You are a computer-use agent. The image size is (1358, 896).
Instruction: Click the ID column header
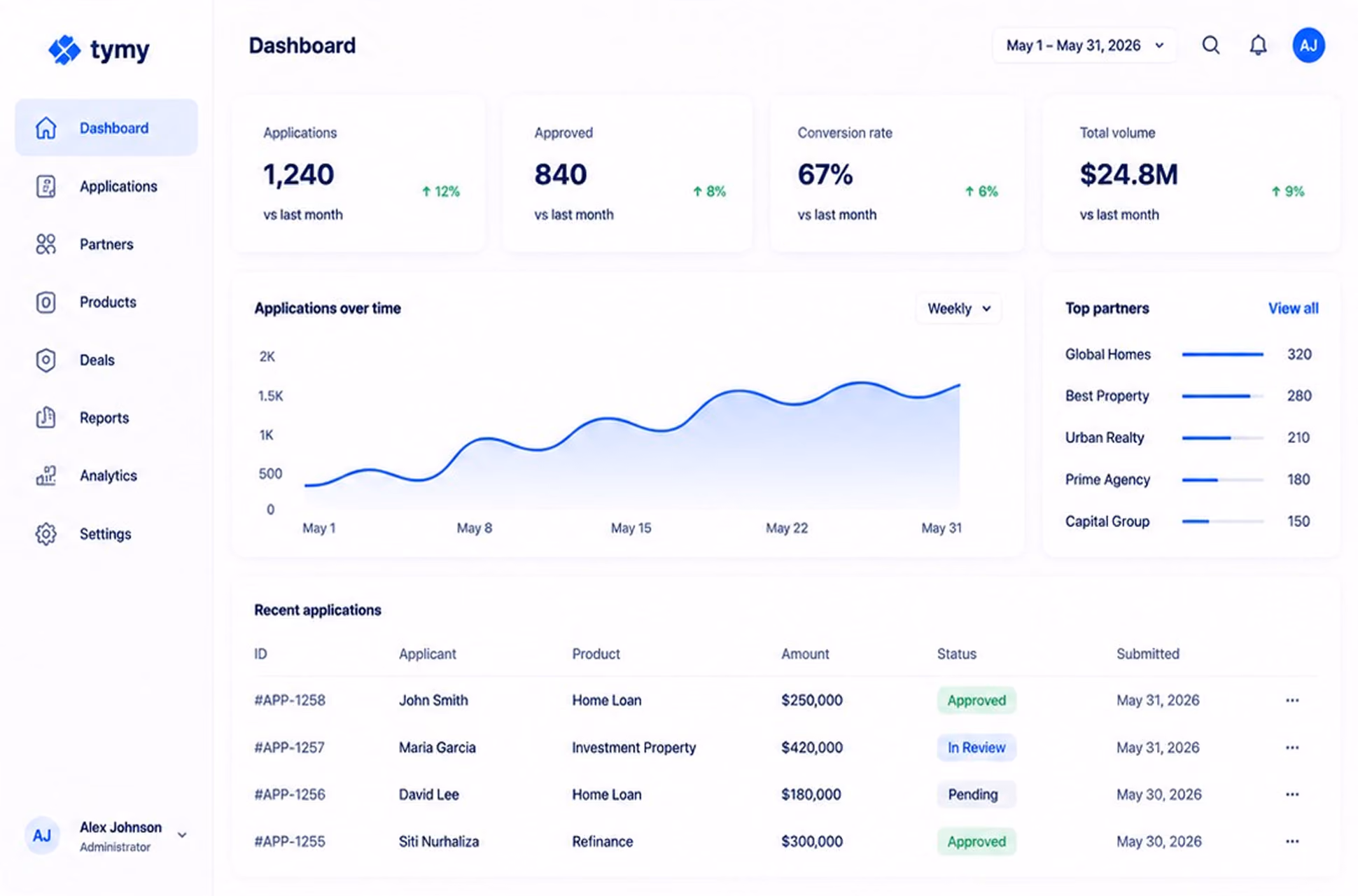click(x=260, y=654)
